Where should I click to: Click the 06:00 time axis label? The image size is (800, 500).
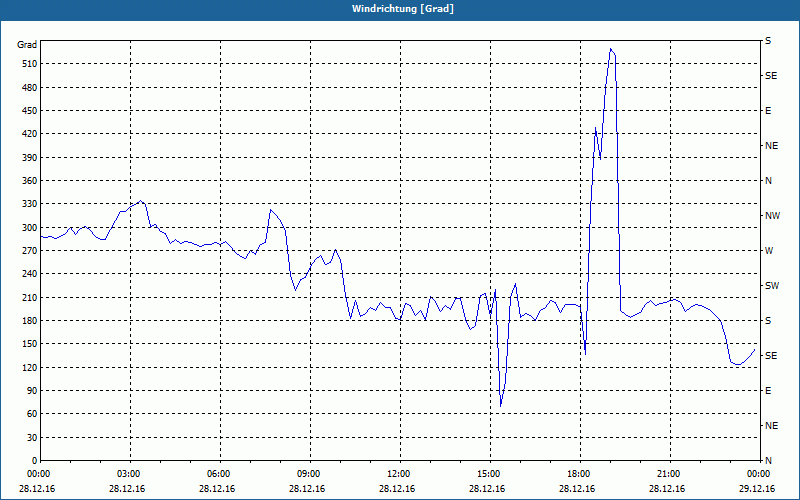(x=218, y=474)
